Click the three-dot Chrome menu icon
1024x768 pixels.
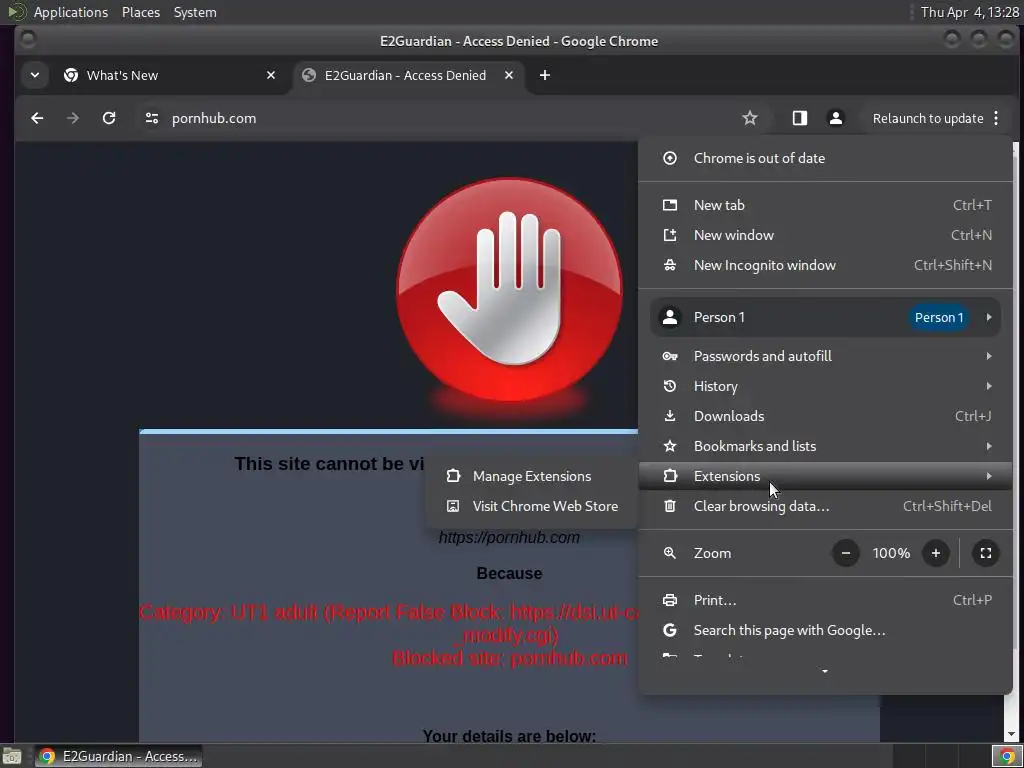[996, 118]
